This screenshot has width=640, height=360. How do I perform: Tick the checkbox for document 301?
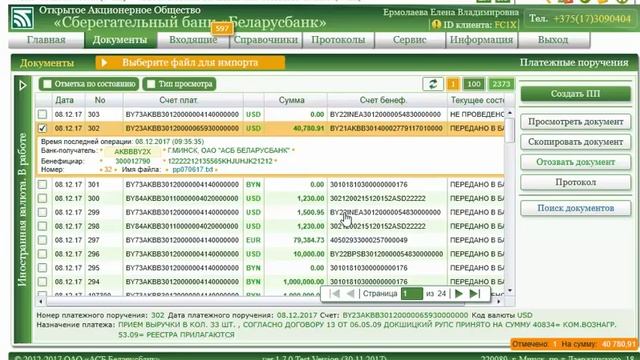(x=42, y=184)
